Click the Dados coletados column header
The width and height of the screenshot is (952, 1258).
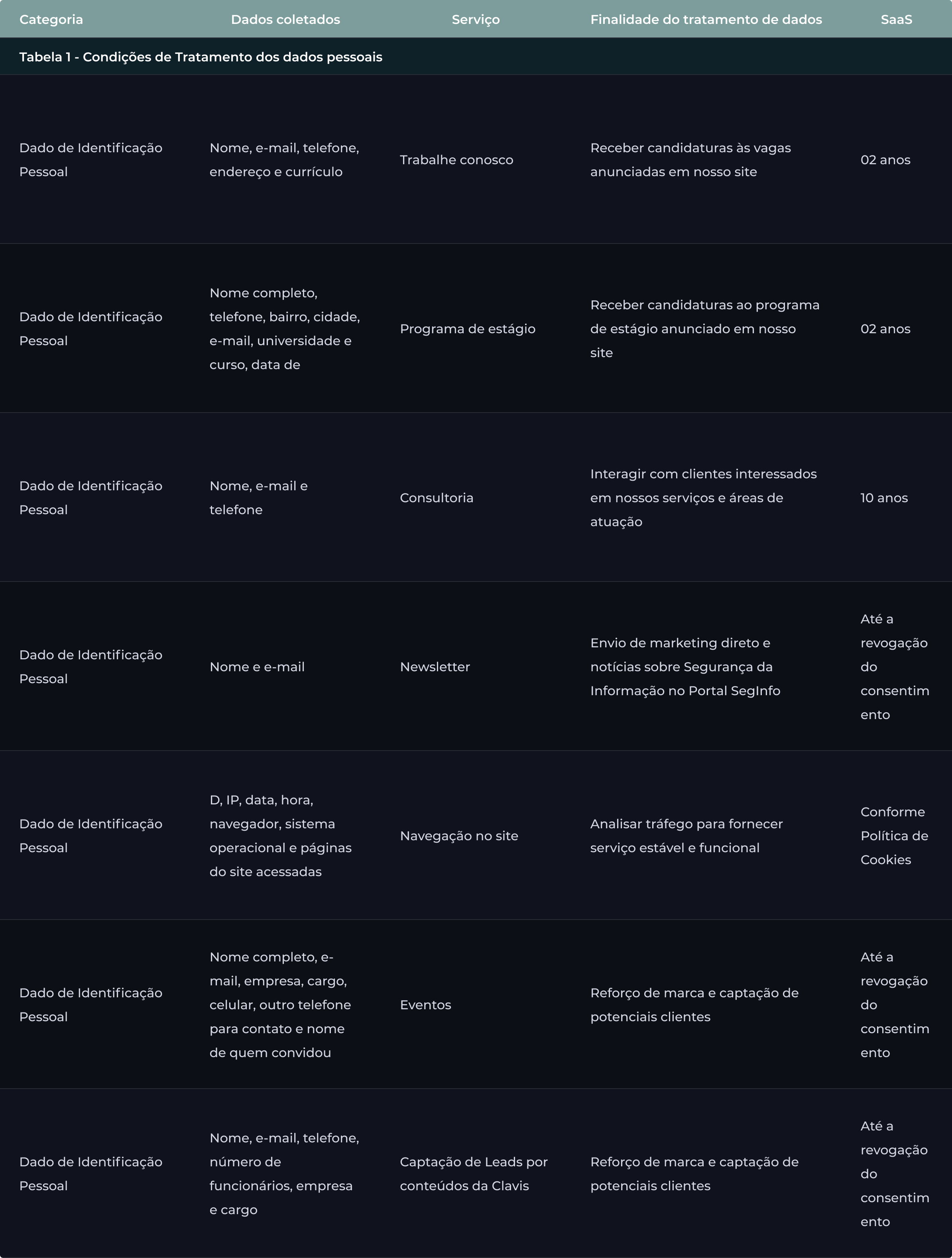pyautogui.click(x=285, y=20)
